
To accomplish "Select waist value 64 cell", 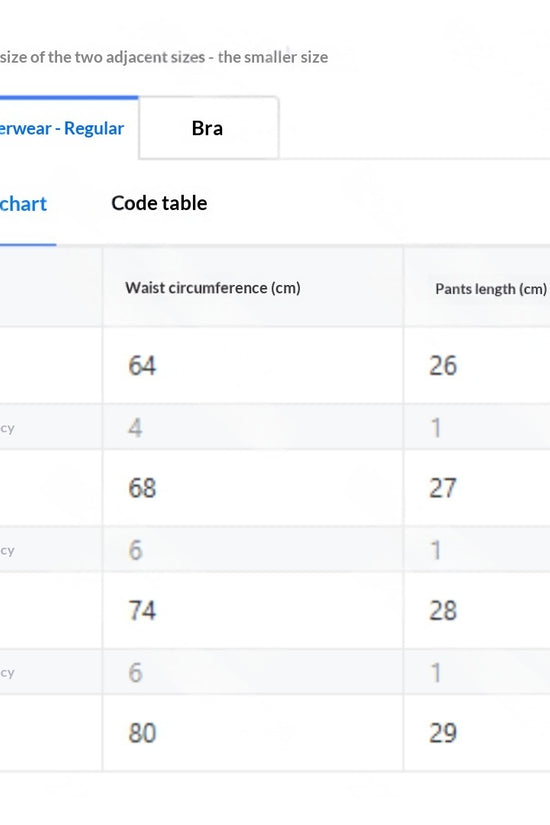I will click(x=253, y=365).
